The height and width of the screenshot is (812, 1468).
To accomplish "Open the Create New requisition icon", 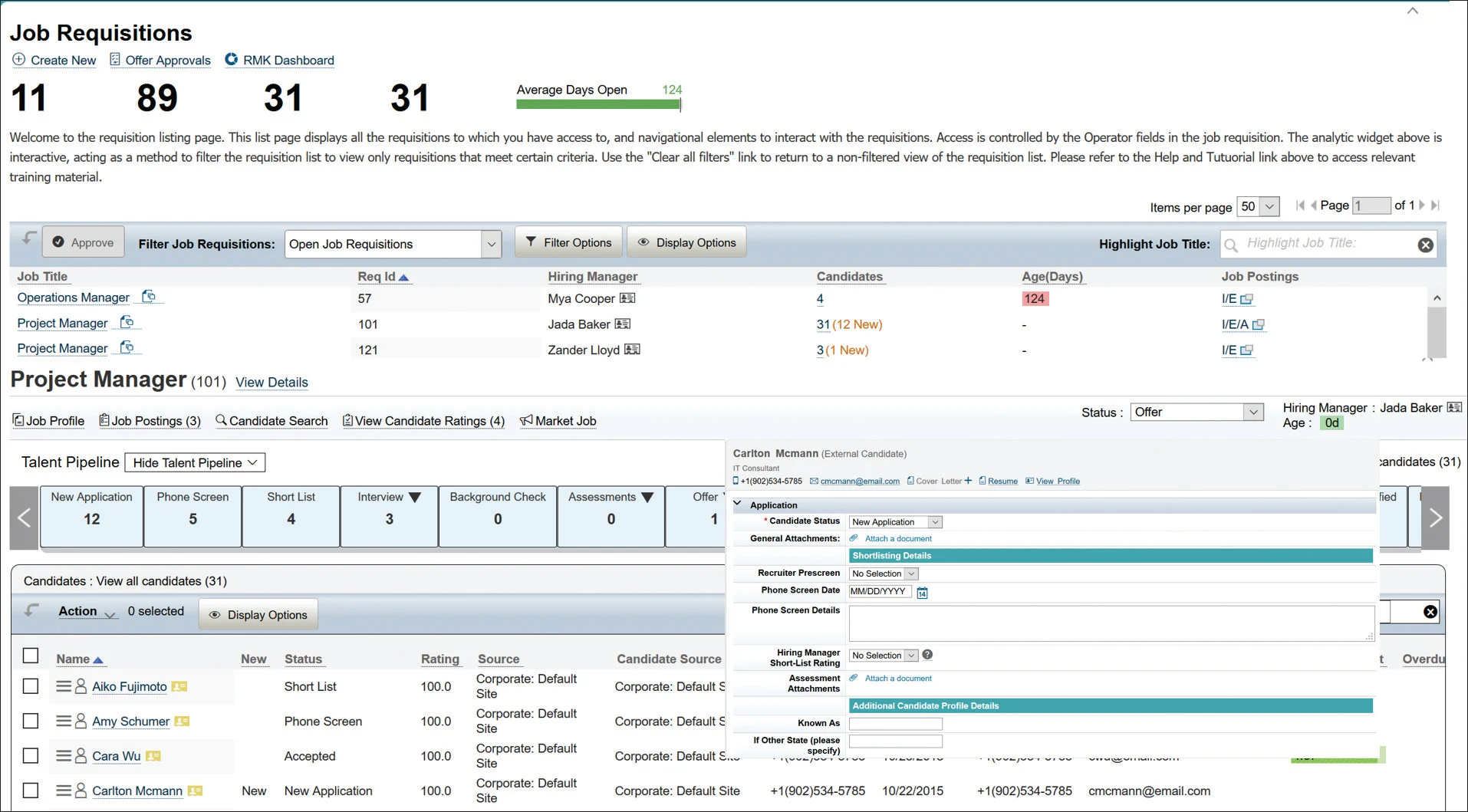I will 17,60.
